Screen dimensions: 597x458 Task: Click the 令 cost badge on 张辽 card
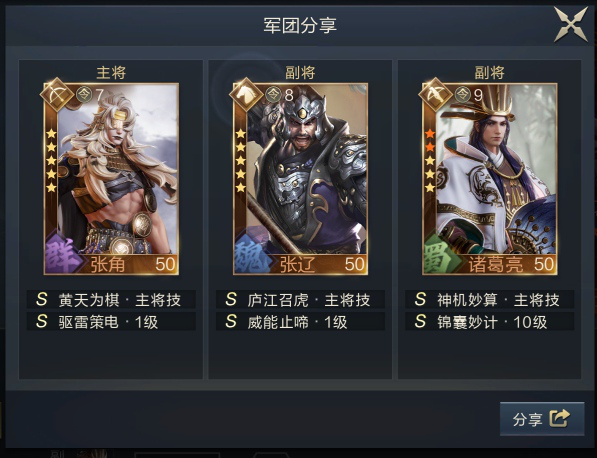[273, 95]
